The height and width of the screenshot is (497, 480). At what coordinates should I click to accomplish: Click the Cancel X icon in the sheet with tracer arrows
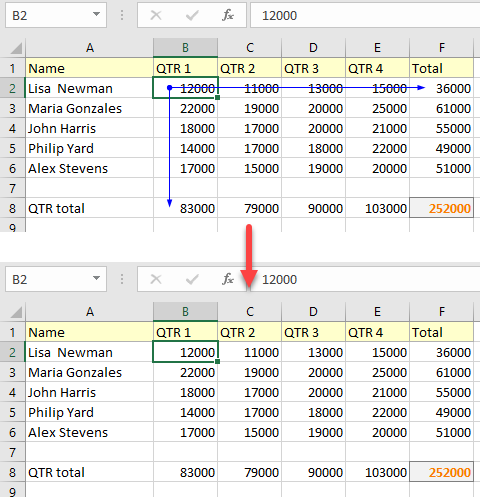(x=156, y=15)
